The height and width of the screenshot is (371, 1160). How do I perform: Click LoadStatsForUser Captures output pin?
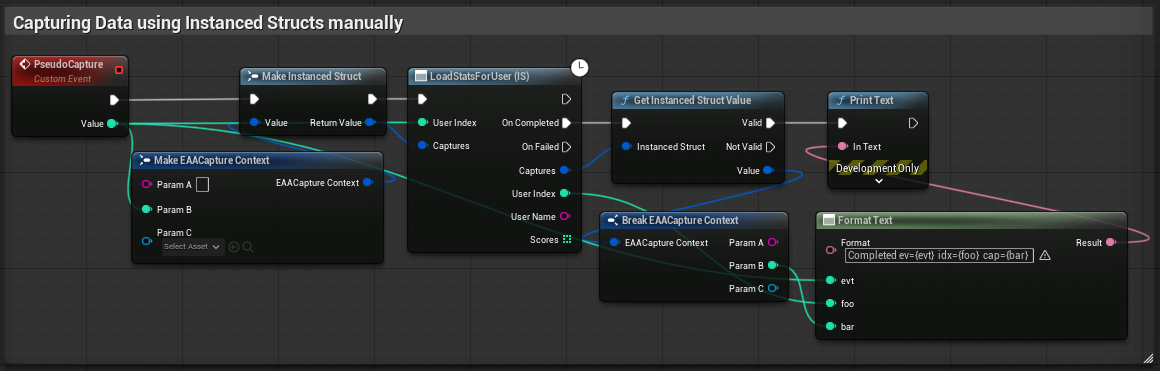coord(565,170)
